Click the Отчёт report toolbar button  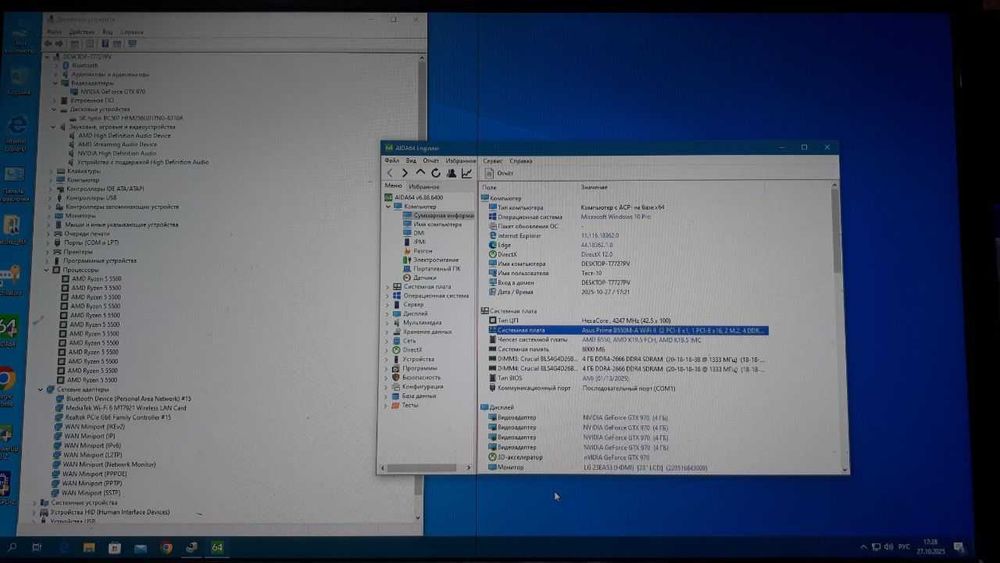[499, 173]
